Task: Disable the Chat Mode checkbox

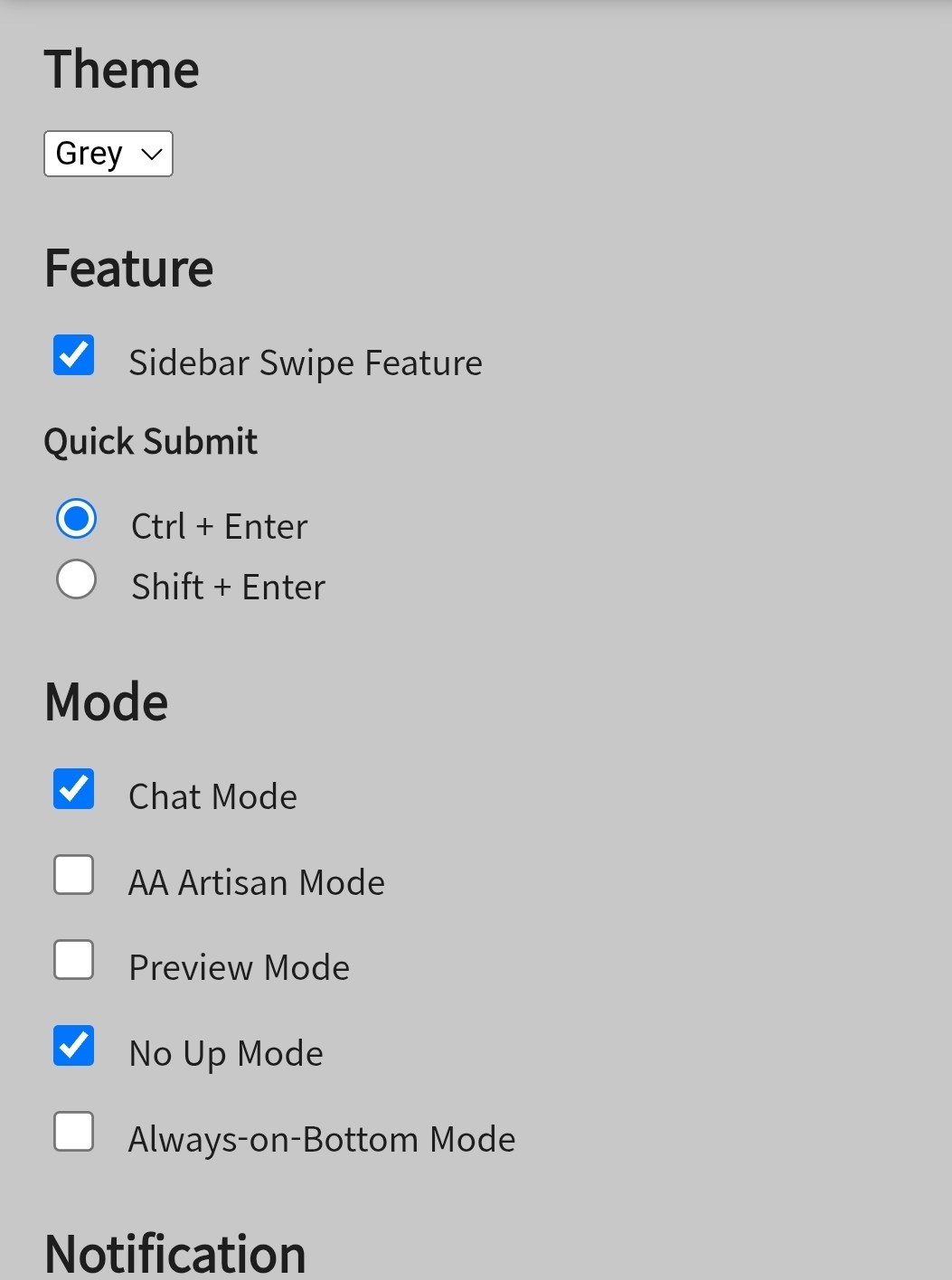Action: coord(74,789)
